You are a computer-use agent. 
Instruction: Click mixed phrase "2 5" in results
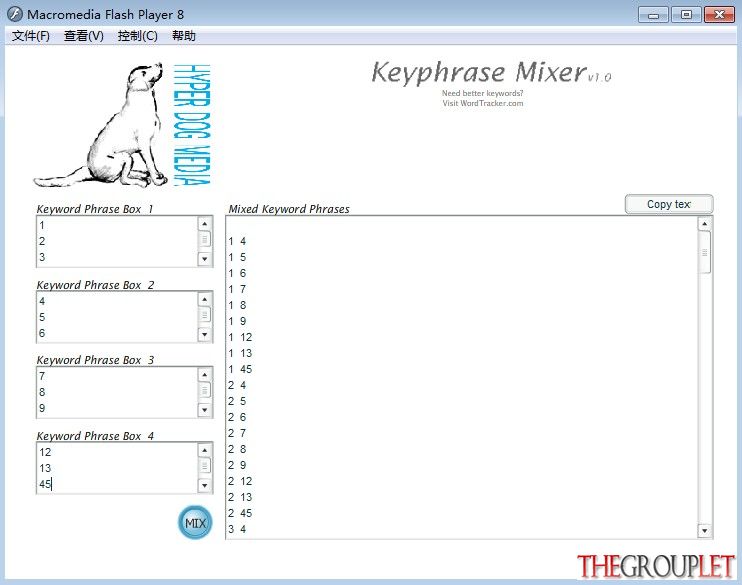(237, 401)
